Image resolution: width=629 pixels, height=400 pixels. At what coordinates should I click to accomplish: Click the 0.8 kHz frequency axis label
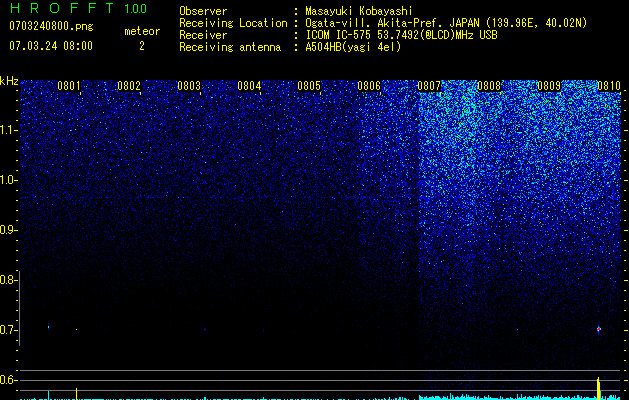pos(8,280)
